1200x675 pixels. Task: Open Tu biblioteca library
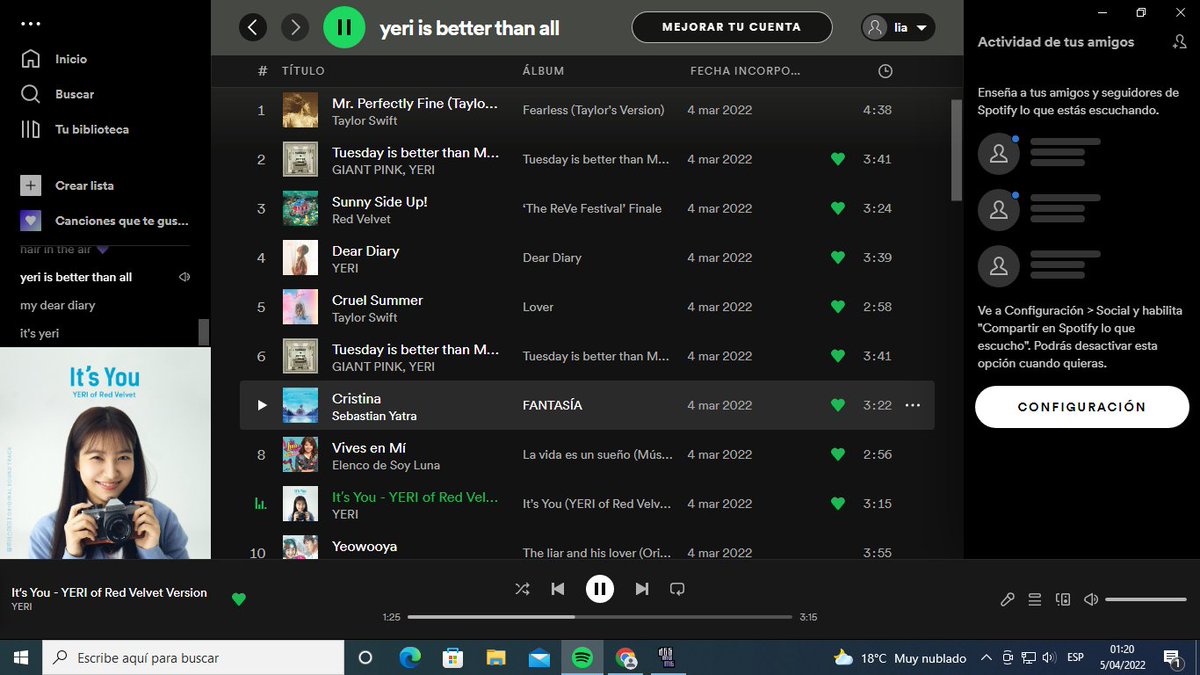[x=75, y=129]
